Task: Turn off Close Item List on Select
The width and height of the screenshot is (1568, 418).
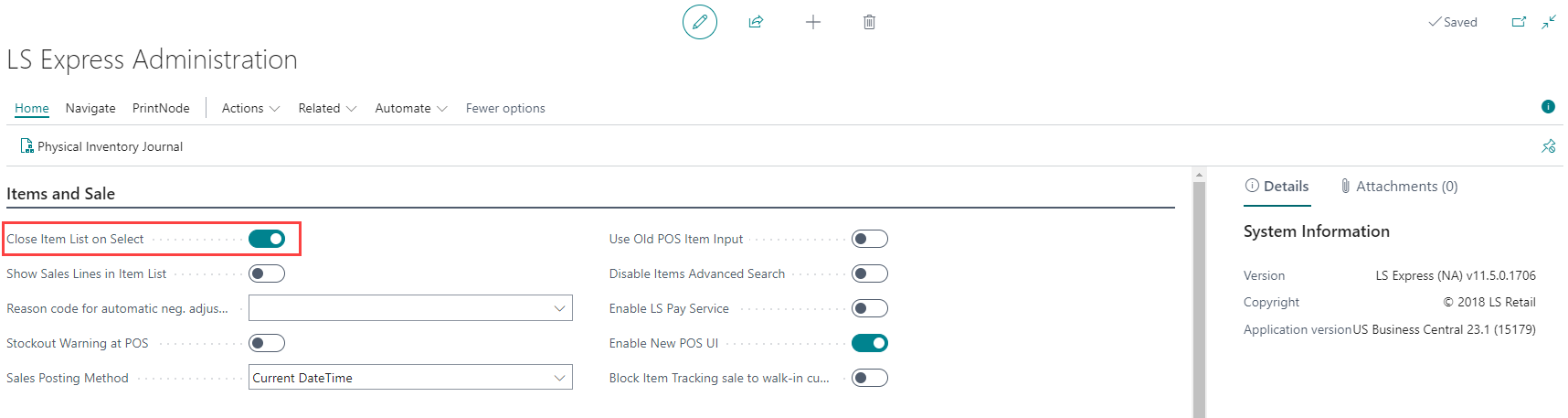Action: [x=267, y=239]
